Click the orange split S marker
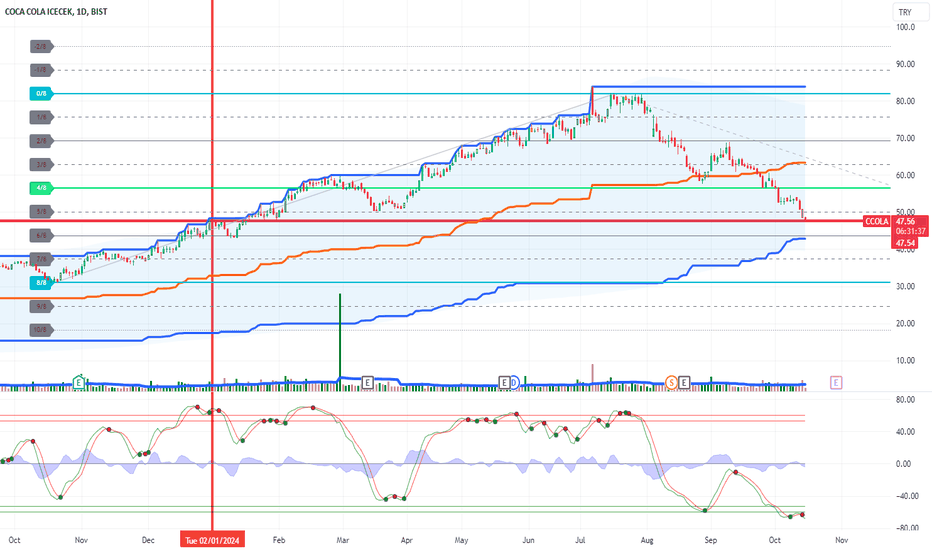Screen dimensions: 932x550 coord(671,383)
